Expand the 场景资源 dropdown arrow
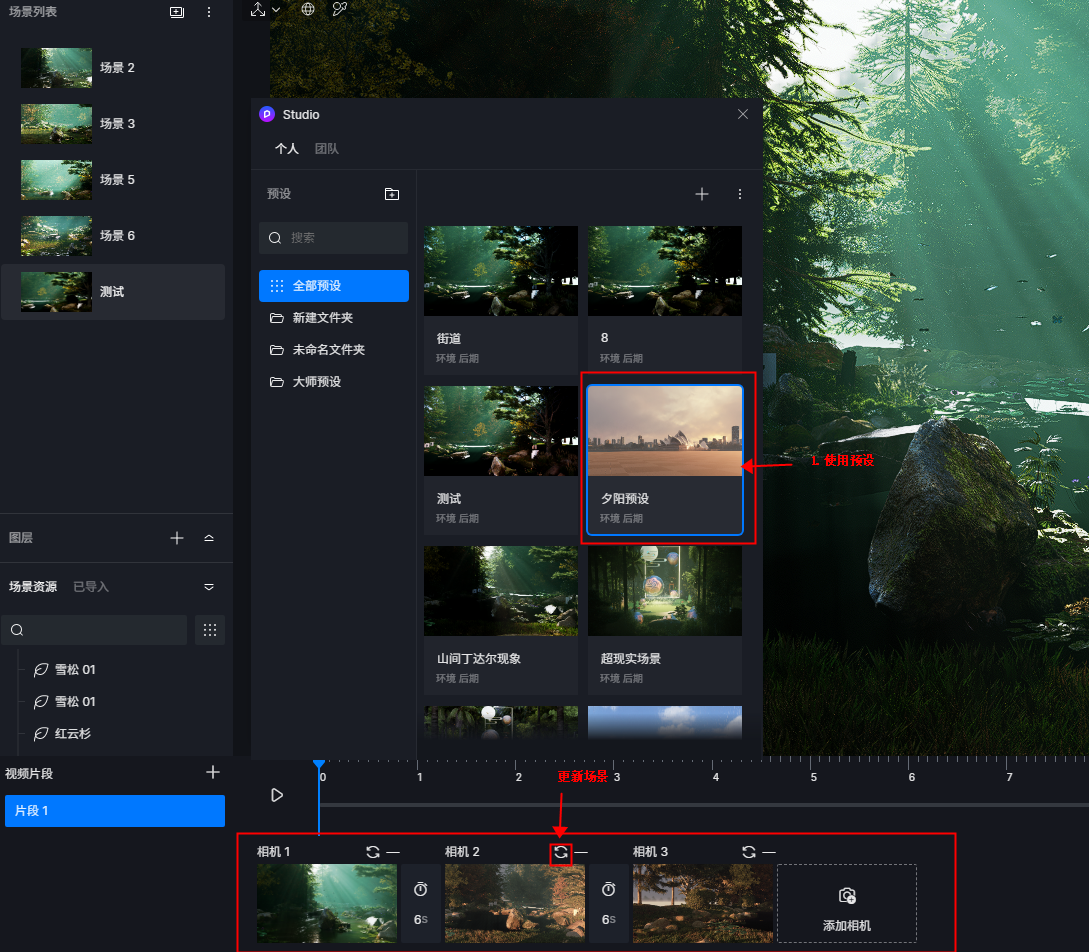 tap(209, 587)
